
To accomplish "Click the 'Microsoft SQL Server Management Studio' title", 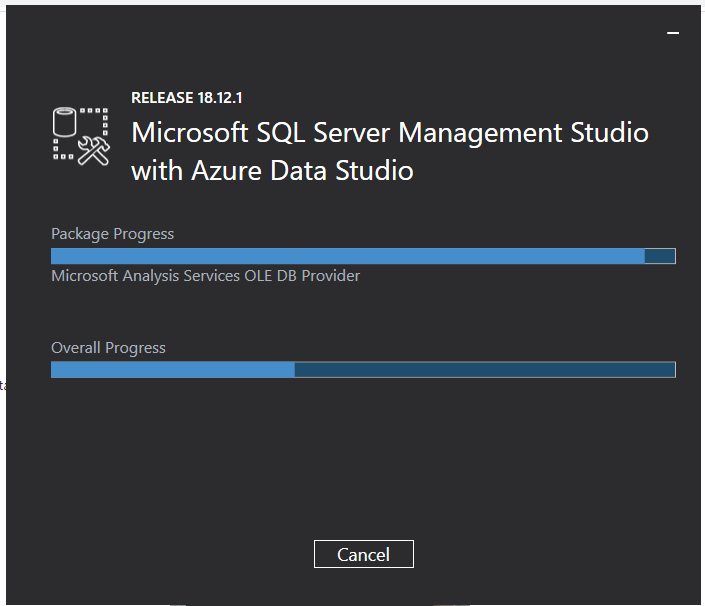I will (390, 133).
